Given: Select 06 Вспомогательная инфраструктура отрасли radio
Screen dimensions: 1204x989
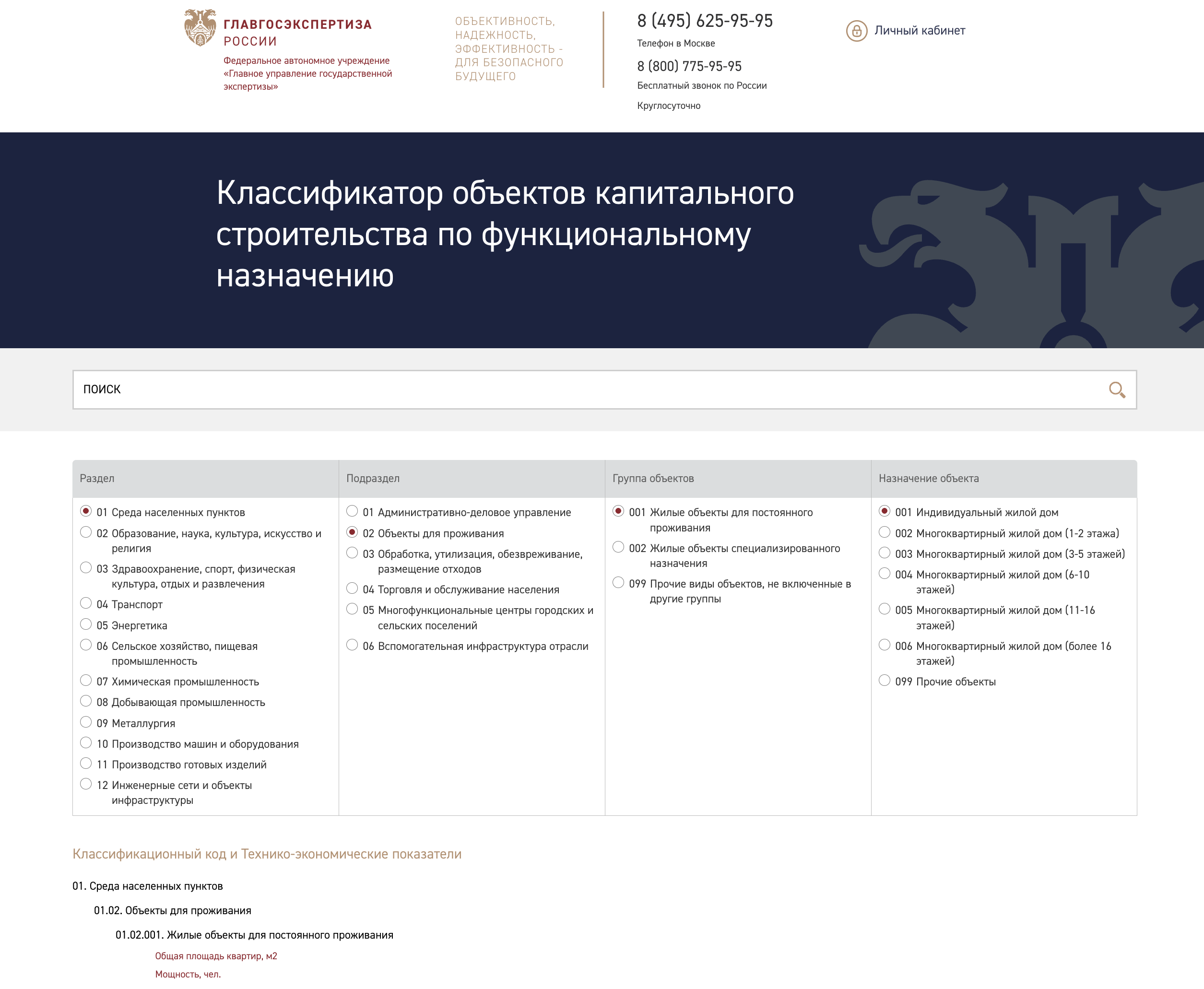Looking at the screenshot, I should 352,645.
